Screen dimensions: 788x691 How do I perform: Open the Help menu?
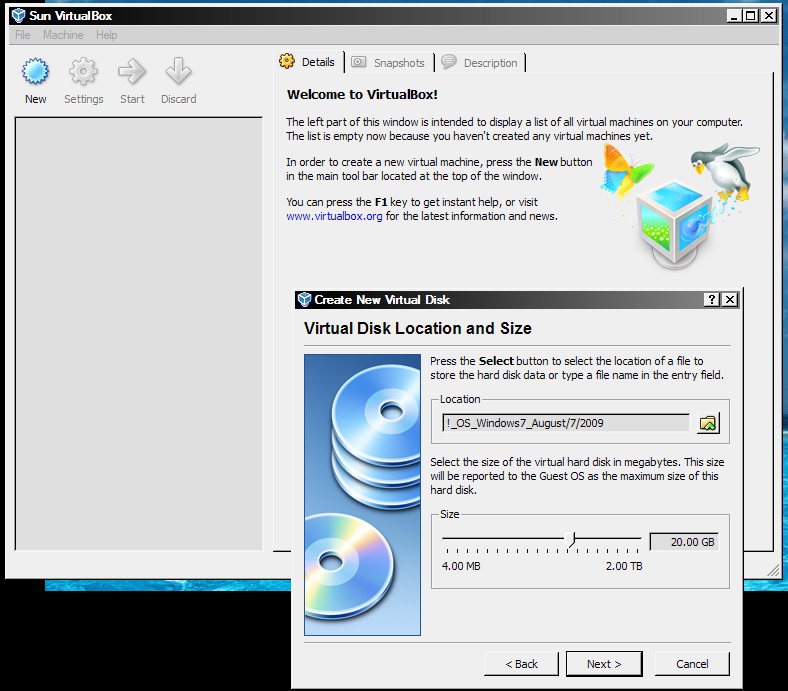coord(107,35)
